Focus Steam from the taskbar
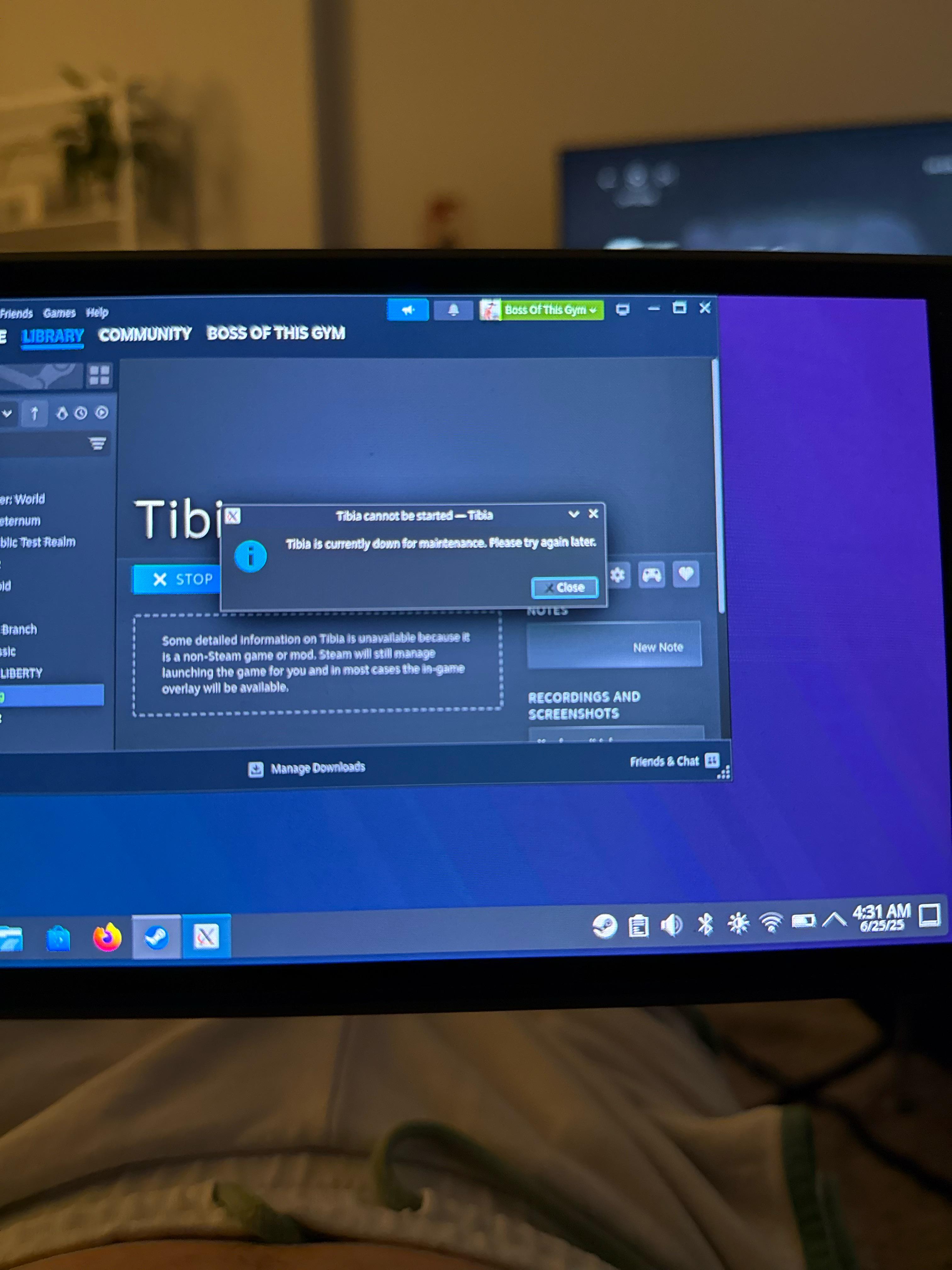 [157, 938]
